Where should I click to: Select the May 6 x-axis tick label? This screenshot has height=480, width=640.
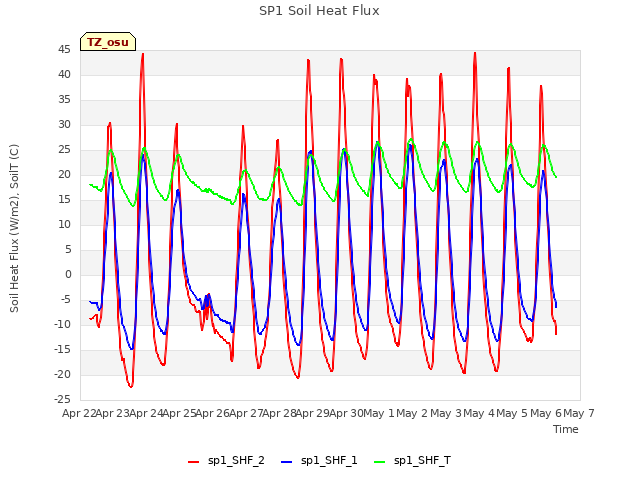coord(546,413)
